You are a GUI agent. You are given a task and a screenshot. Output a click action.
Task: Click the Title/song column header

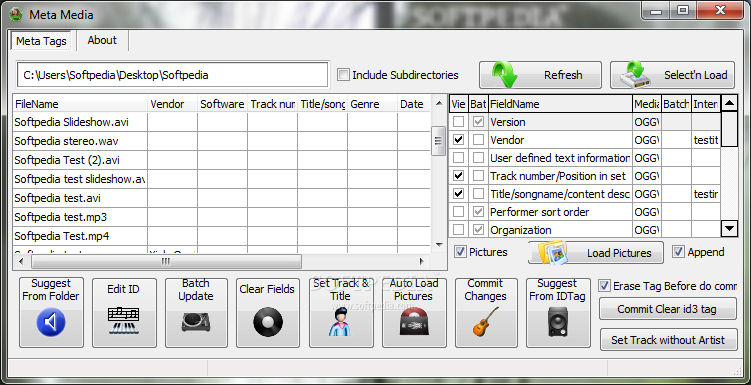coord(322,104)
